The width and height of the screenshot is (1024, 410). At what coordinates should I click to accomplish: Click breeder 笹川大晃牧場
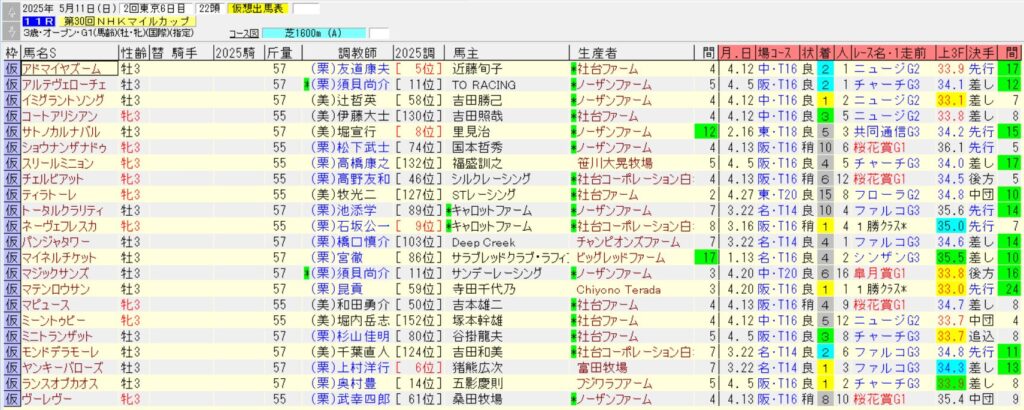click(x=616, y=163)
